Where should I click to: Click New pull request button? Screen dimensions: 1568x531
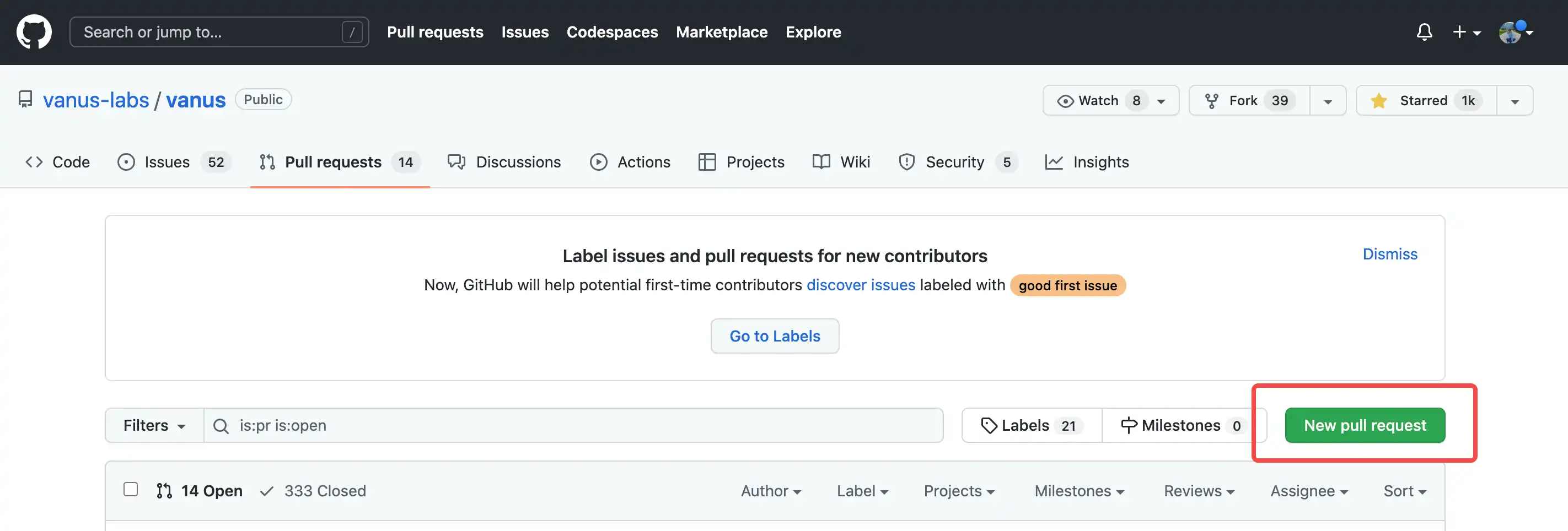pyautogui.click(x=1365, y=426)
